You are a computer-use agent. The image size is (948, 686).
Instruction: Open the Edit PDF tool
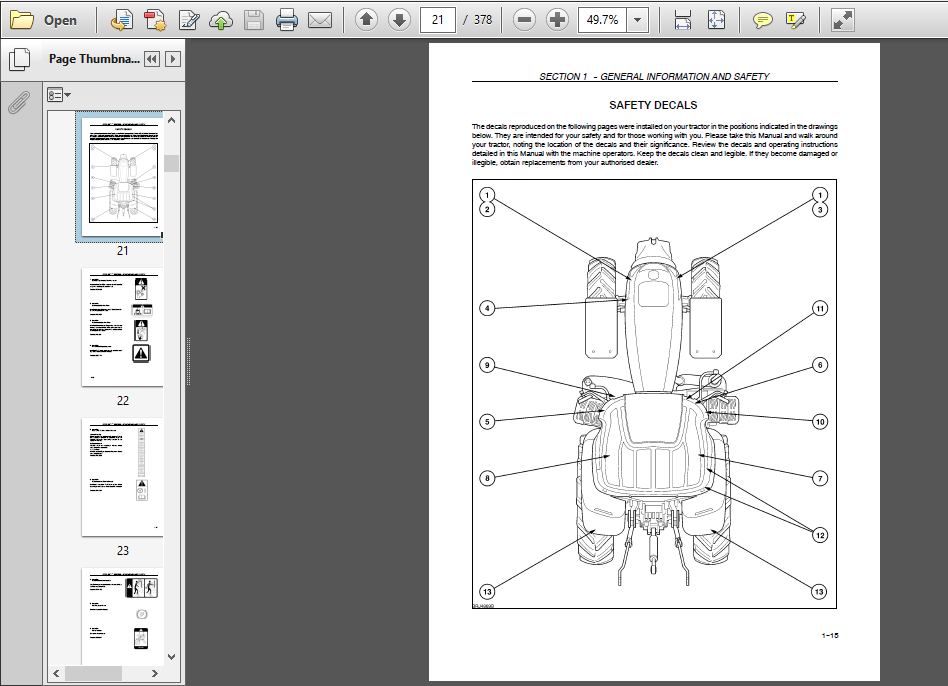pos(189,20)
